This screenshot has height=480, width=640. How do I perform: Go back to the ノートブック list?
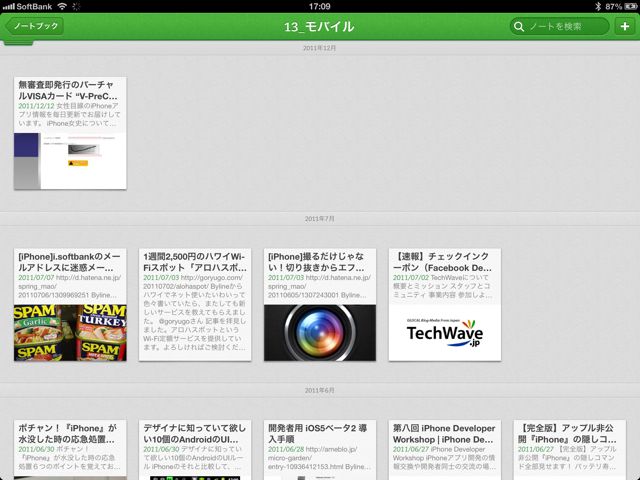[35, 26]
